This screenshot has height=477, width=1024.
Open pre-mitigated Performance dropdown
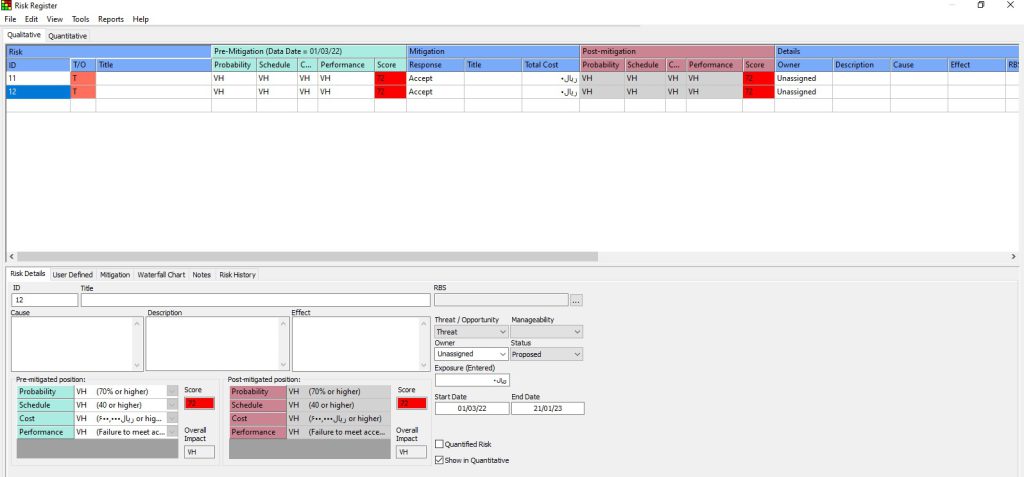(x=172, y=433)
